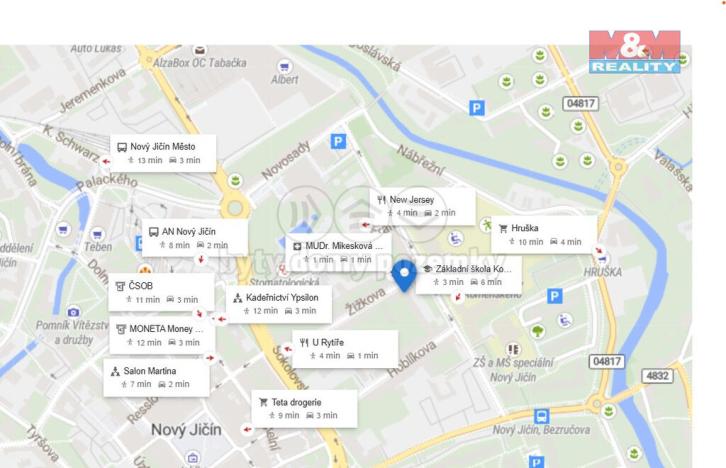Viewport: 726px width, 468px height.
Task: Open the AN Nový Jičín bus card
Action: click(194, 237)
